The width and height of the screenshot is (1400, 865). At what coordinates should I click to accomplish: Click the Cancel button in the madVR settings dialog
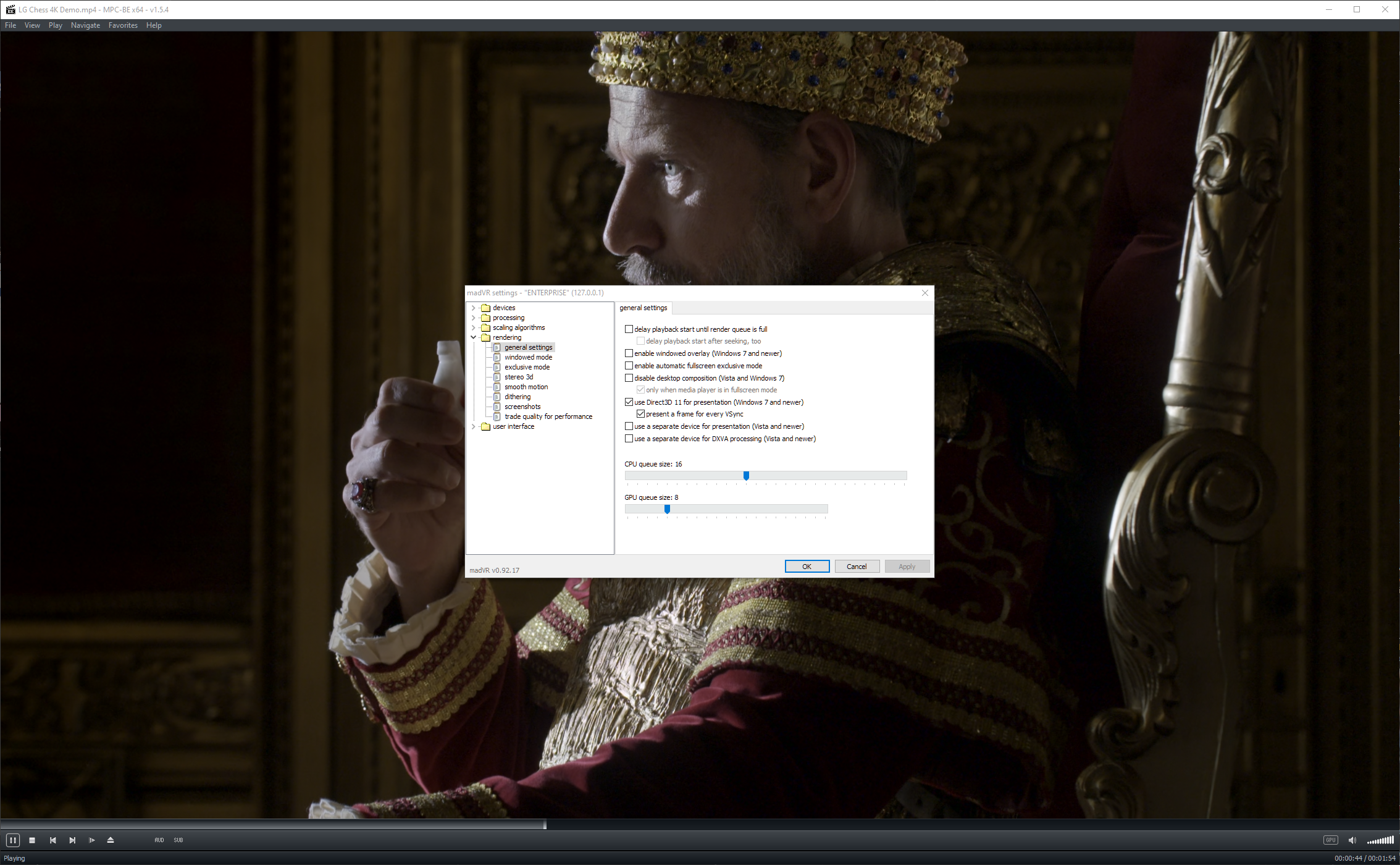(857, 567)
